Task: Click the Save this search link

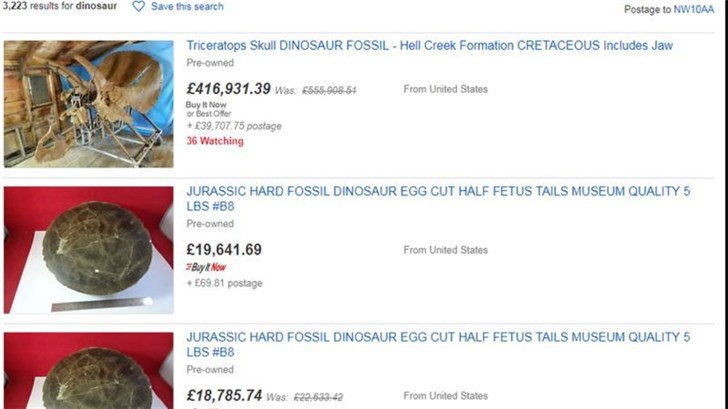Action: pos(187,6)
